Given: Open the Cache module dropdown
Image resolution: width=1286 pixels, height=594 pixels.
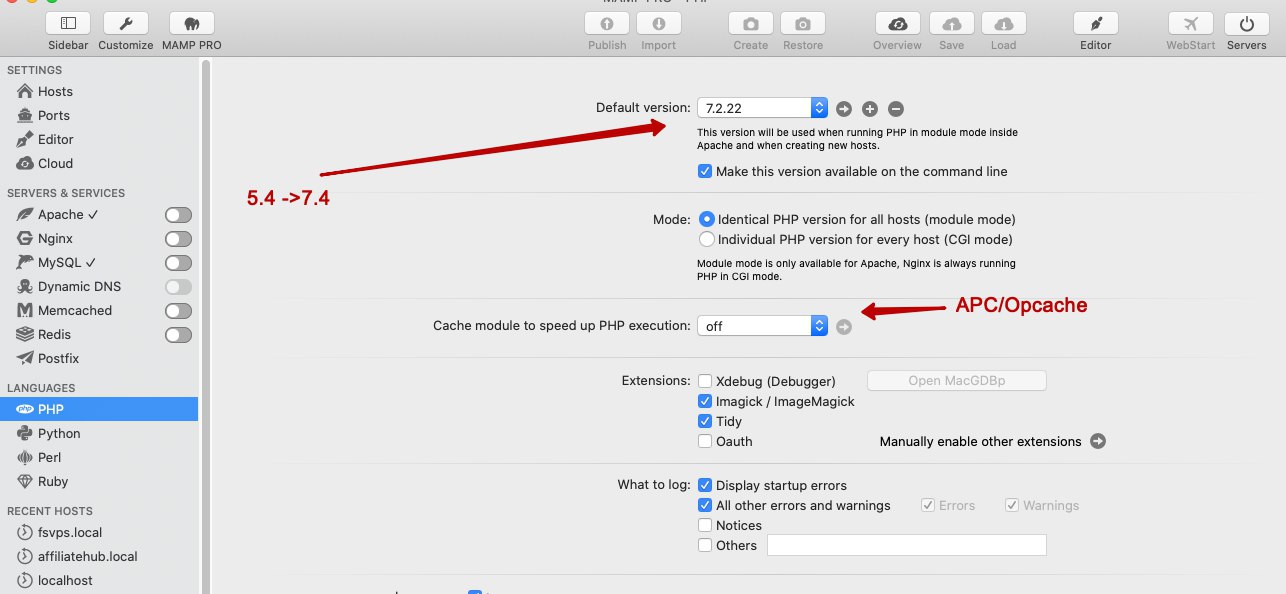Looking at the screenshot, I should point(763,325).
